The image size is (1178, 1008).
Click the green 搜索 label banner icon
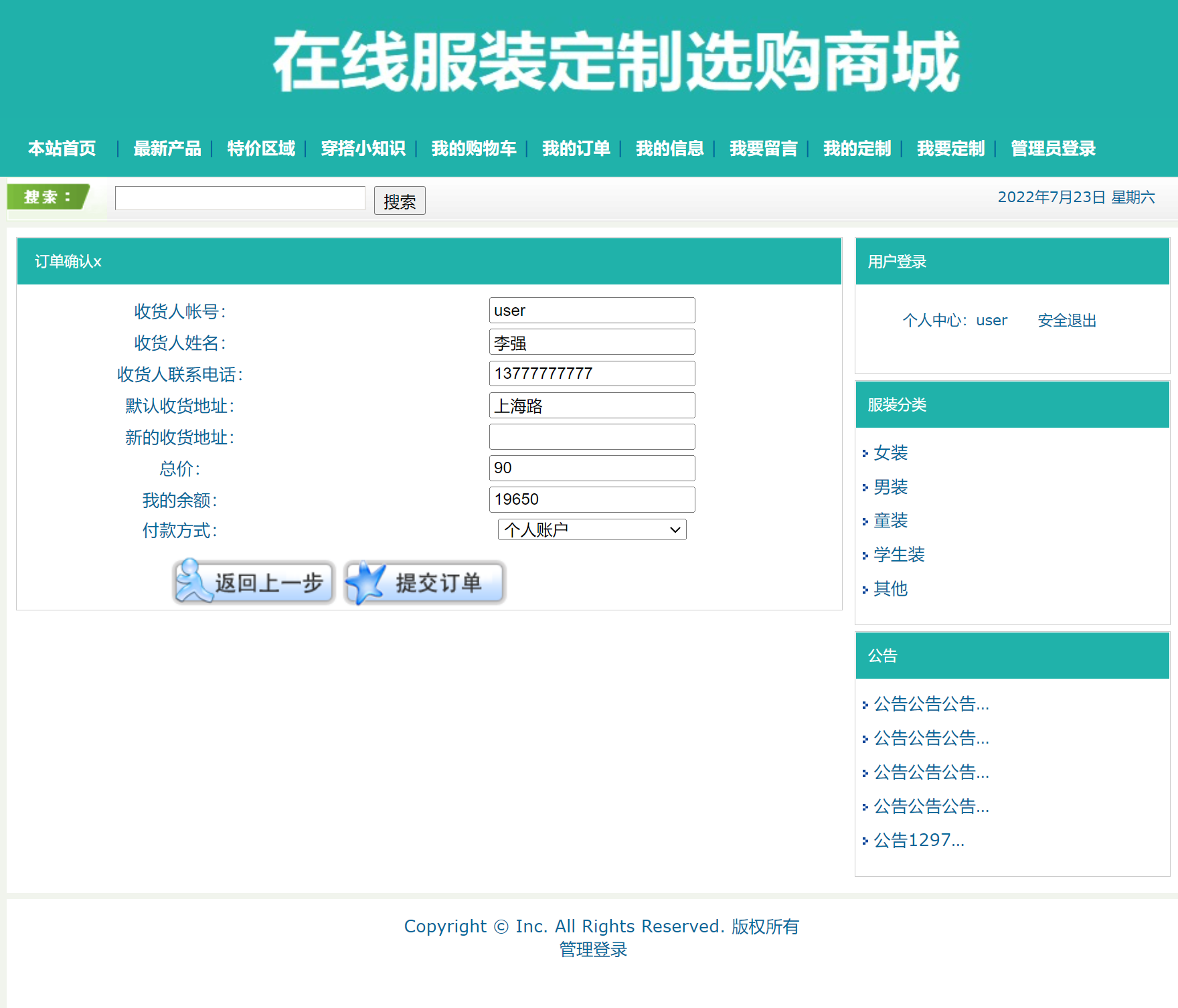click(x=47, y=197)
